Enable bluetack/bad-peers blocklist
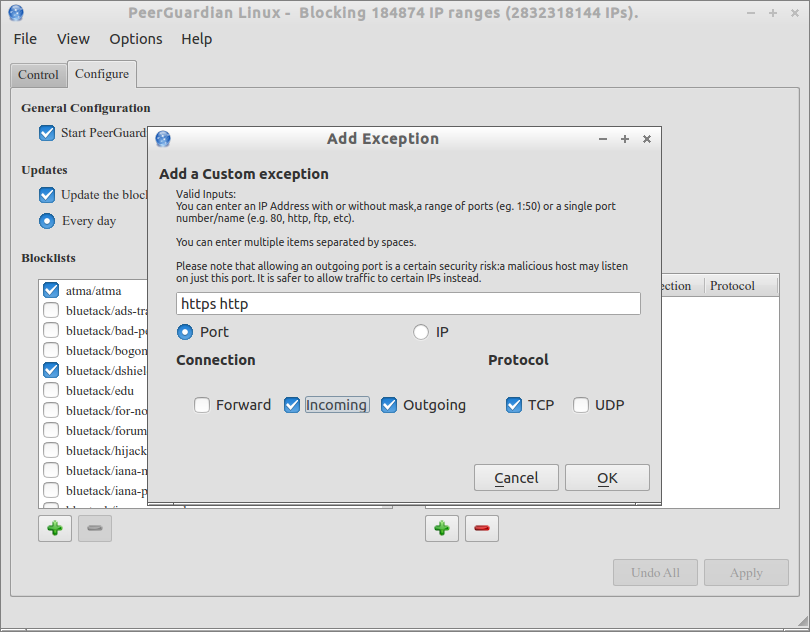 [x=51, y=330]
